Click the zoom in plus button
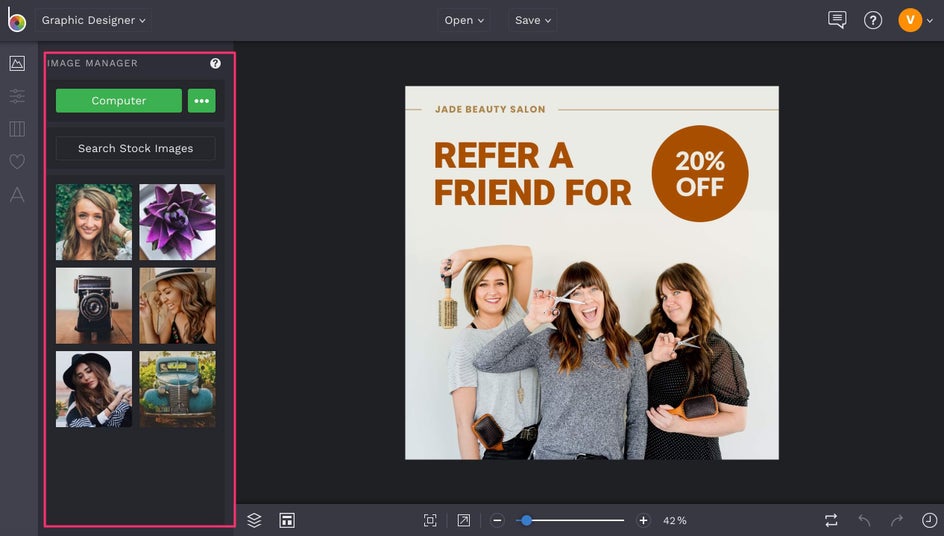944x536 pixels. (x=643, y=520)
